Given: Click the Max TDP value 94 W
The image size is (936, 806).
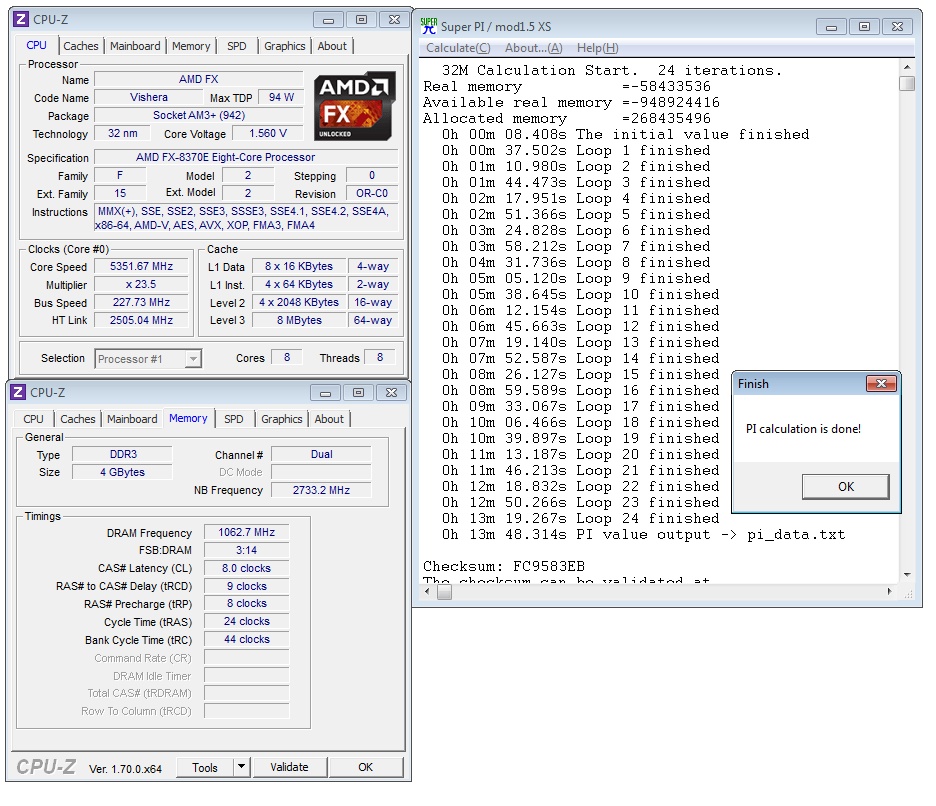Looking at the screenshot, I should tap(281, 97).
